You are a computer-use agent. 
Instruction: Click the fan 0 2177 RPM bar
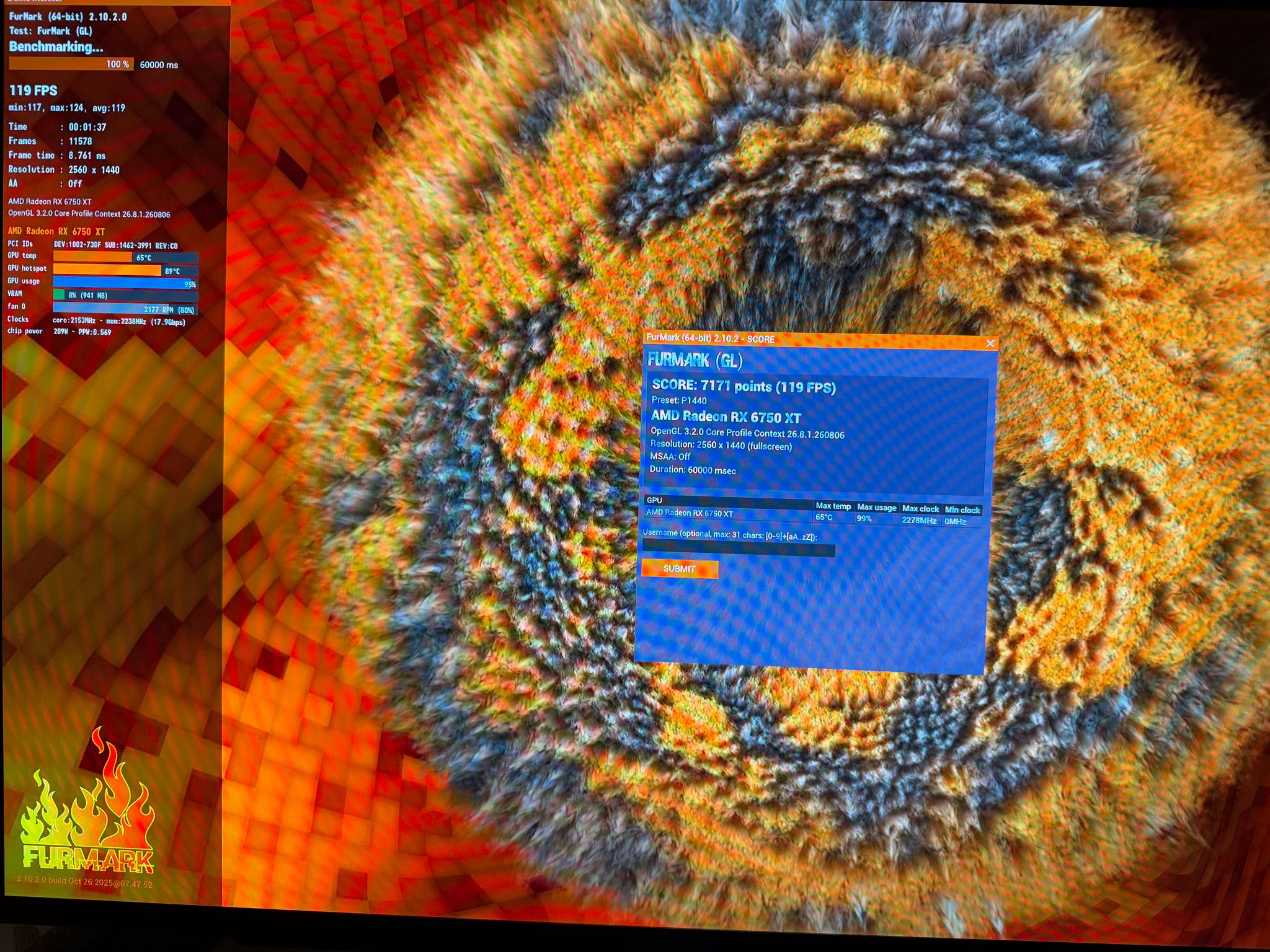coord(126,309)
